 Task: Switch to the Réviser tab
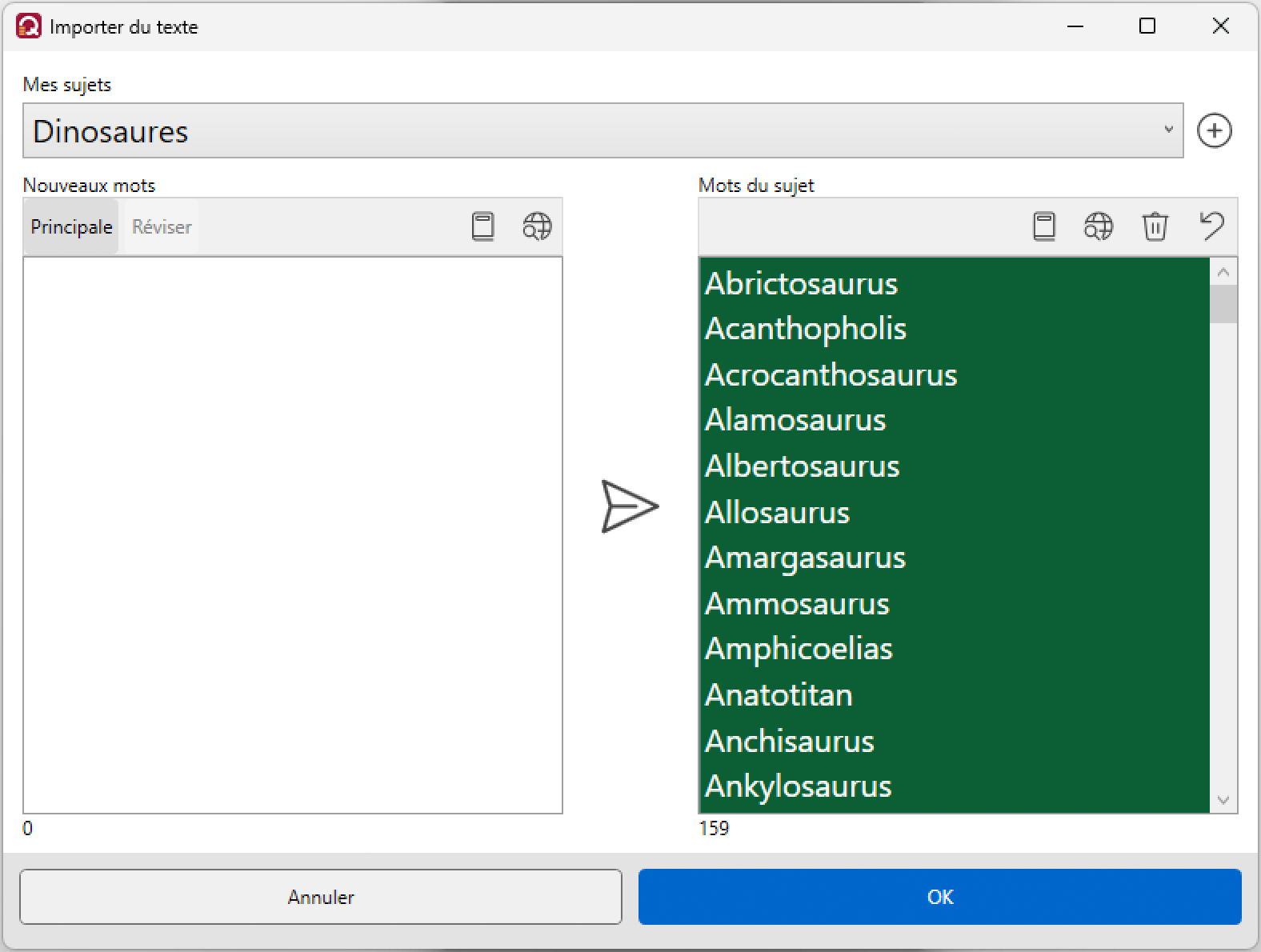click(x=162, y=227)
